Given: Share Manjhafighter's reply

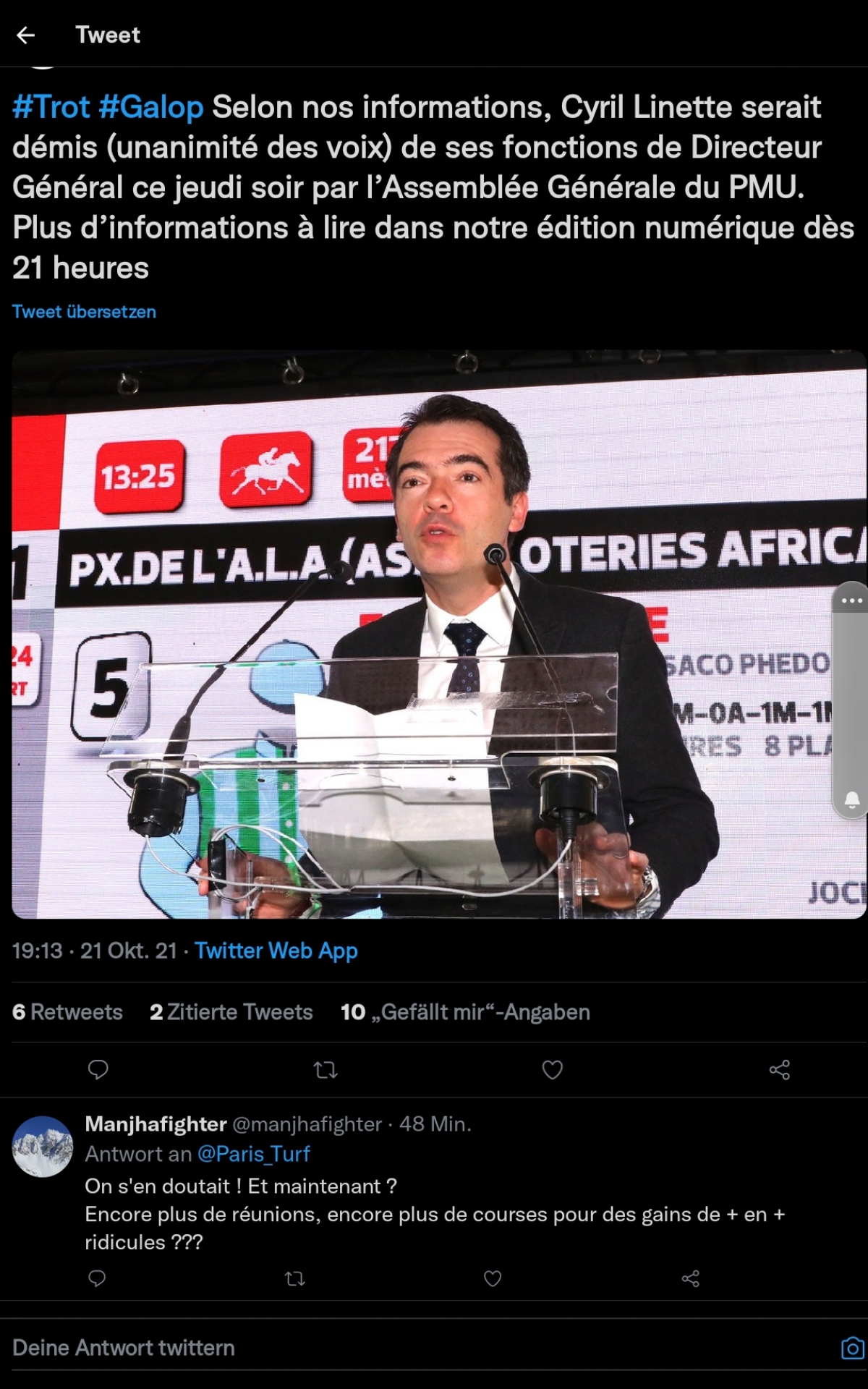Looking at the screenshot, I should [x=691, y=1278].
